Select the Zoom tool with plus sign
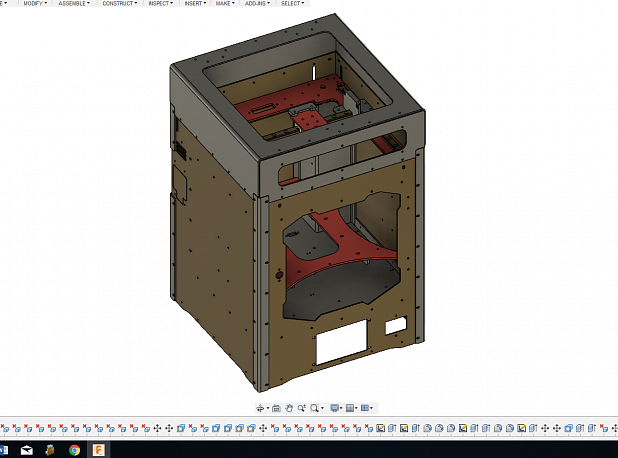 click(301, 408)
